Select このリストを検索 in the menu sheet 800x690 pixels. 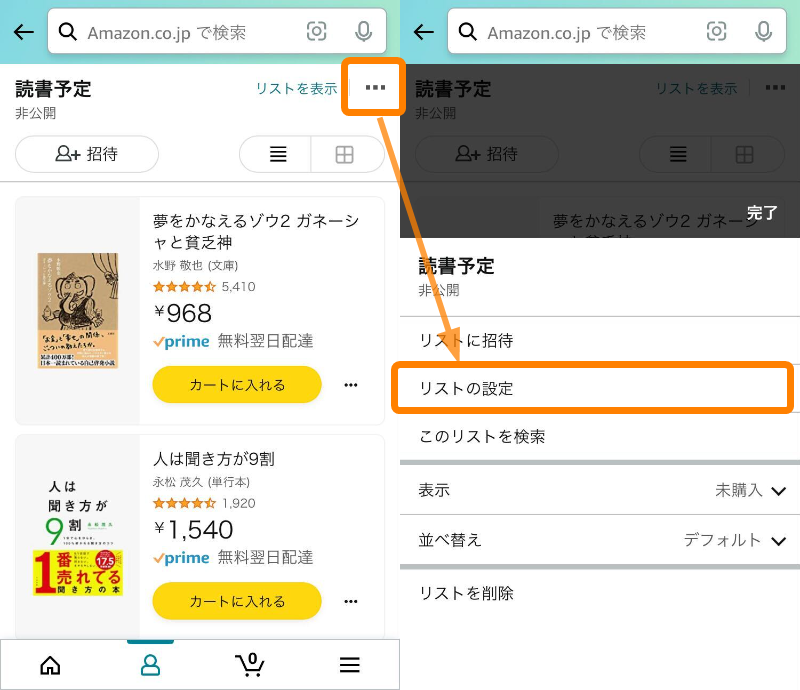pos(600,436)
